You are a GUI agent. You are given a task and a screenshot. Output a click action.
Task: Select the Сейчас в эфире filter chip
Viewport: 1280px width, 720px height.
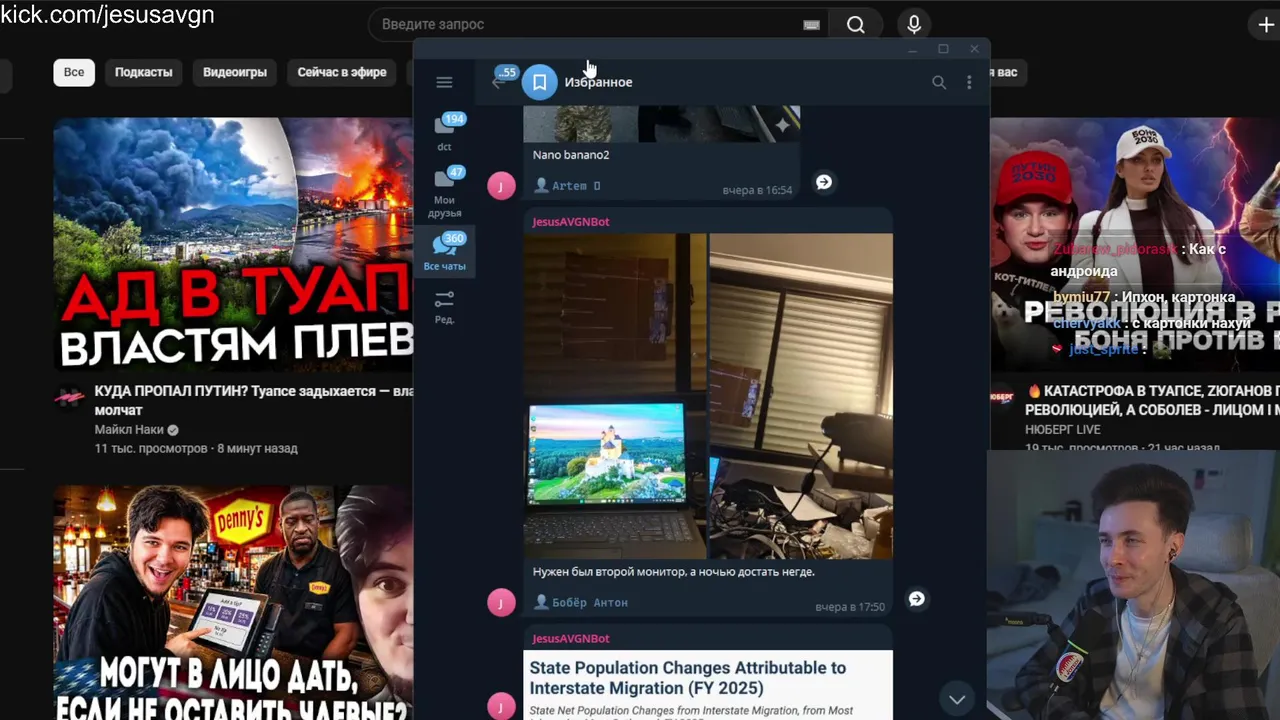point(342,72)
